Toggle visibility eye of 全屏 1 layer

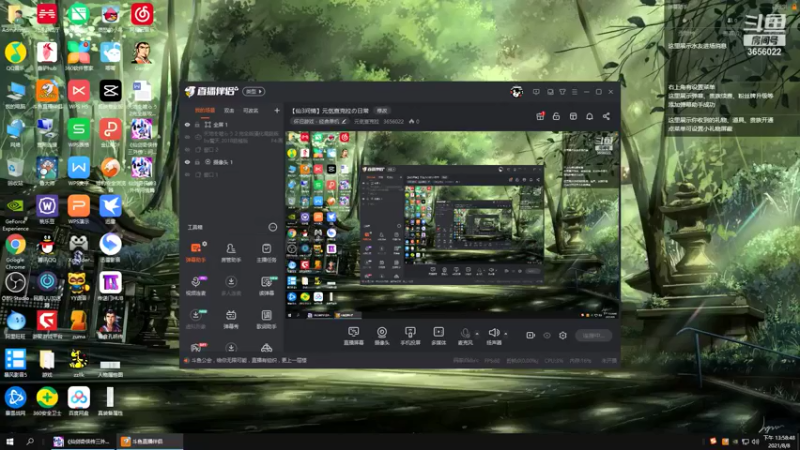(x=187, y=124)
